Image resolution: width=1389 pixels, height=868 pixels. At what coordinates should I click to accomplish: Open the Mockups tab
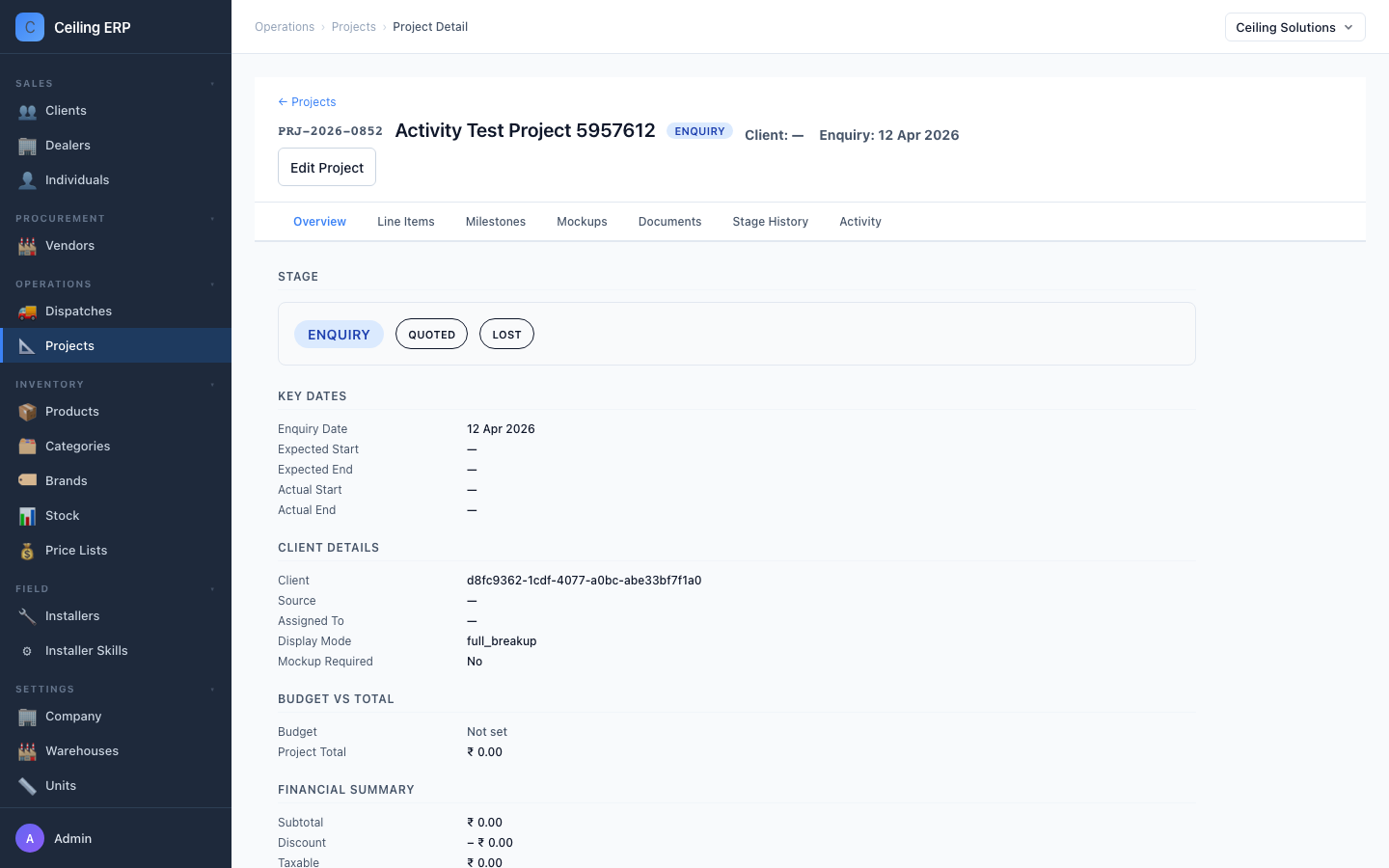coord(582,222)
